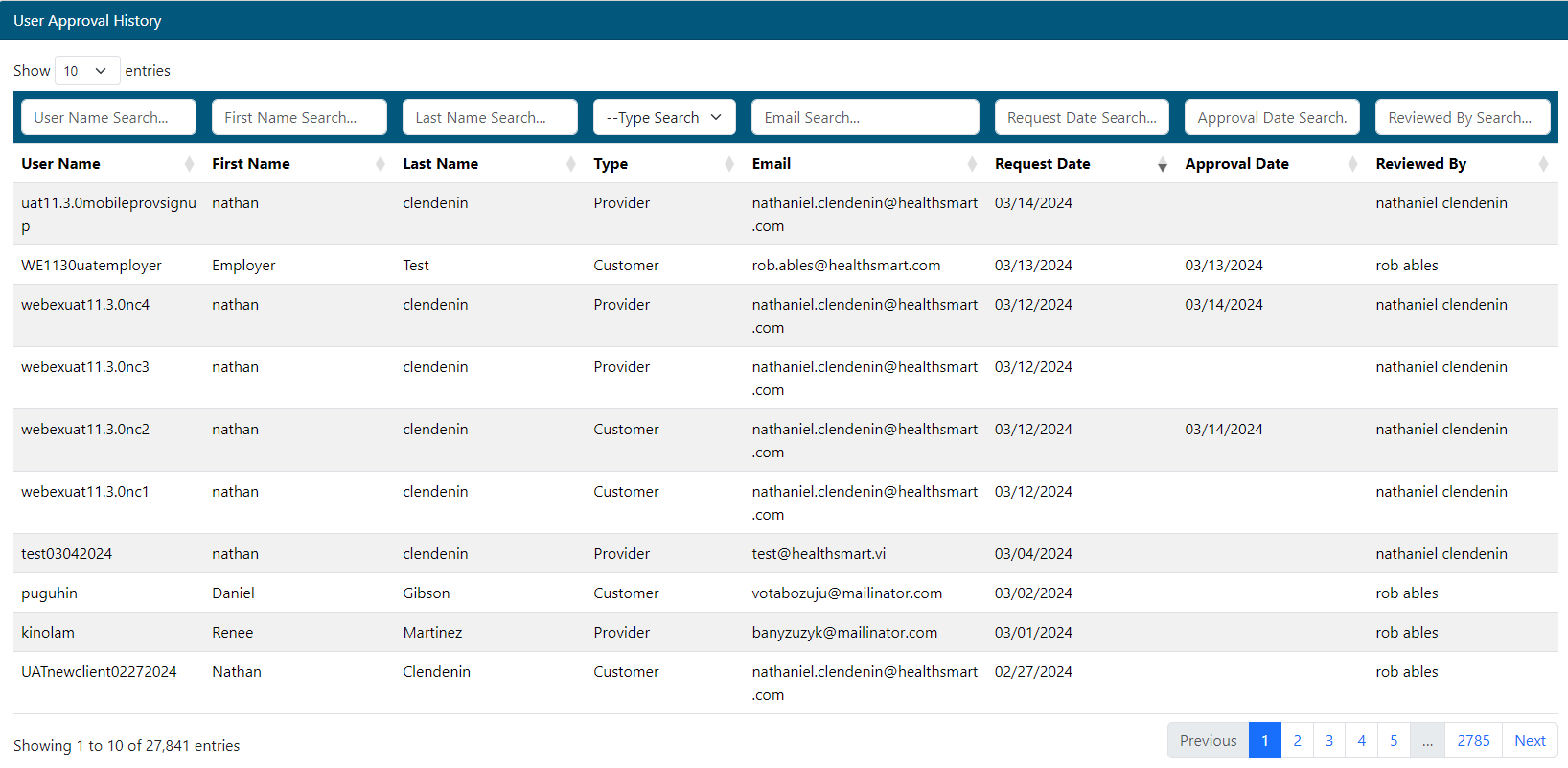The image size is (1568, 768).
Task: Click the User Name Search field
Action: [x=108, y=117]
